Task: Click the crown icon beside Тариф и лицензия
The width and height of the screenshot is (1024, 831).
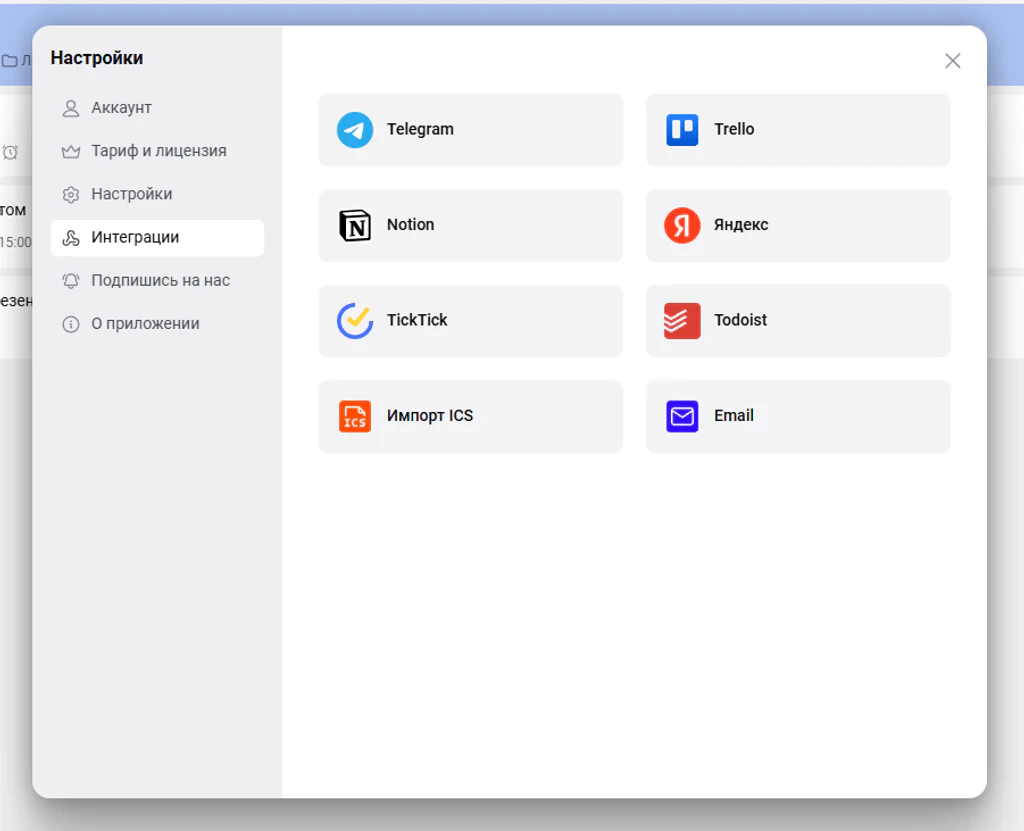Action: click(71, 152)
